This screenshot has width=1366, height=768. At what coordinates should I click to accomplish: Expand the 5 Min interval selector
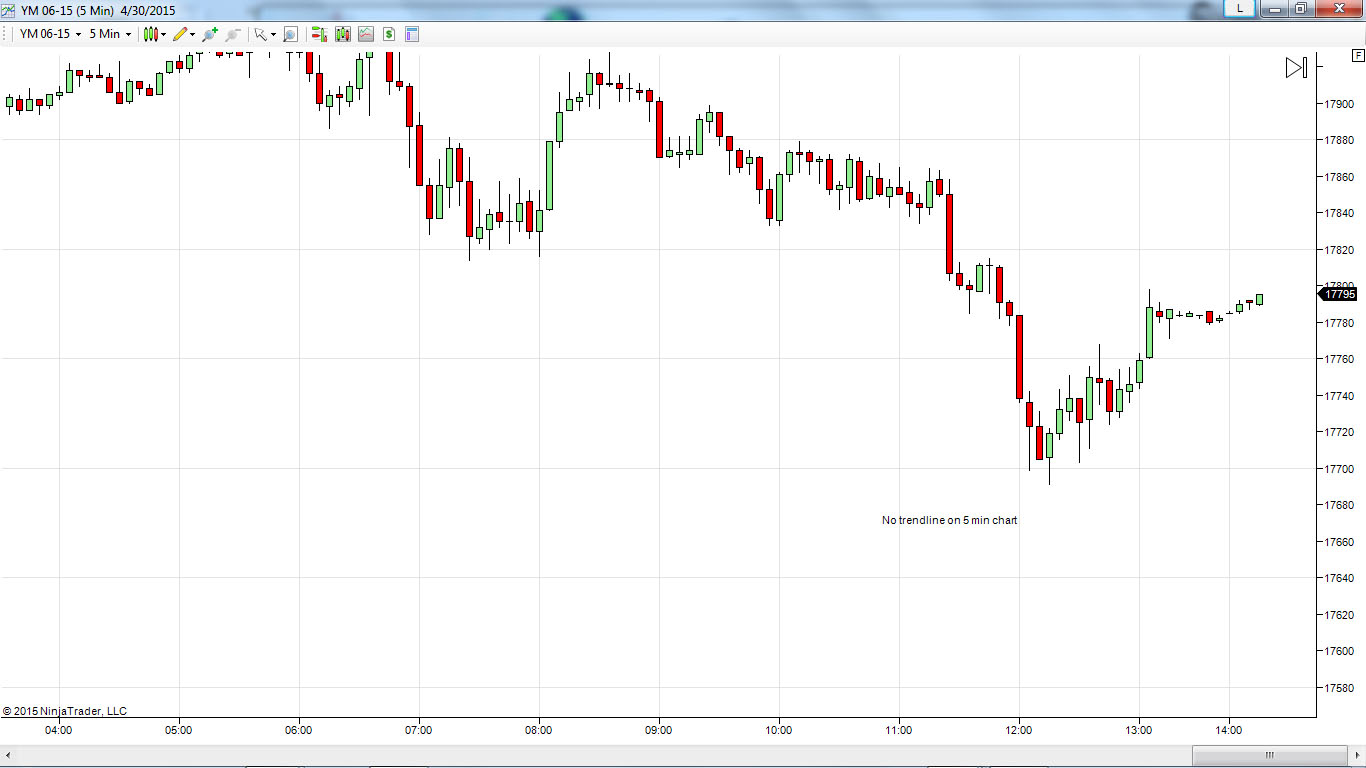click(110, 34)
